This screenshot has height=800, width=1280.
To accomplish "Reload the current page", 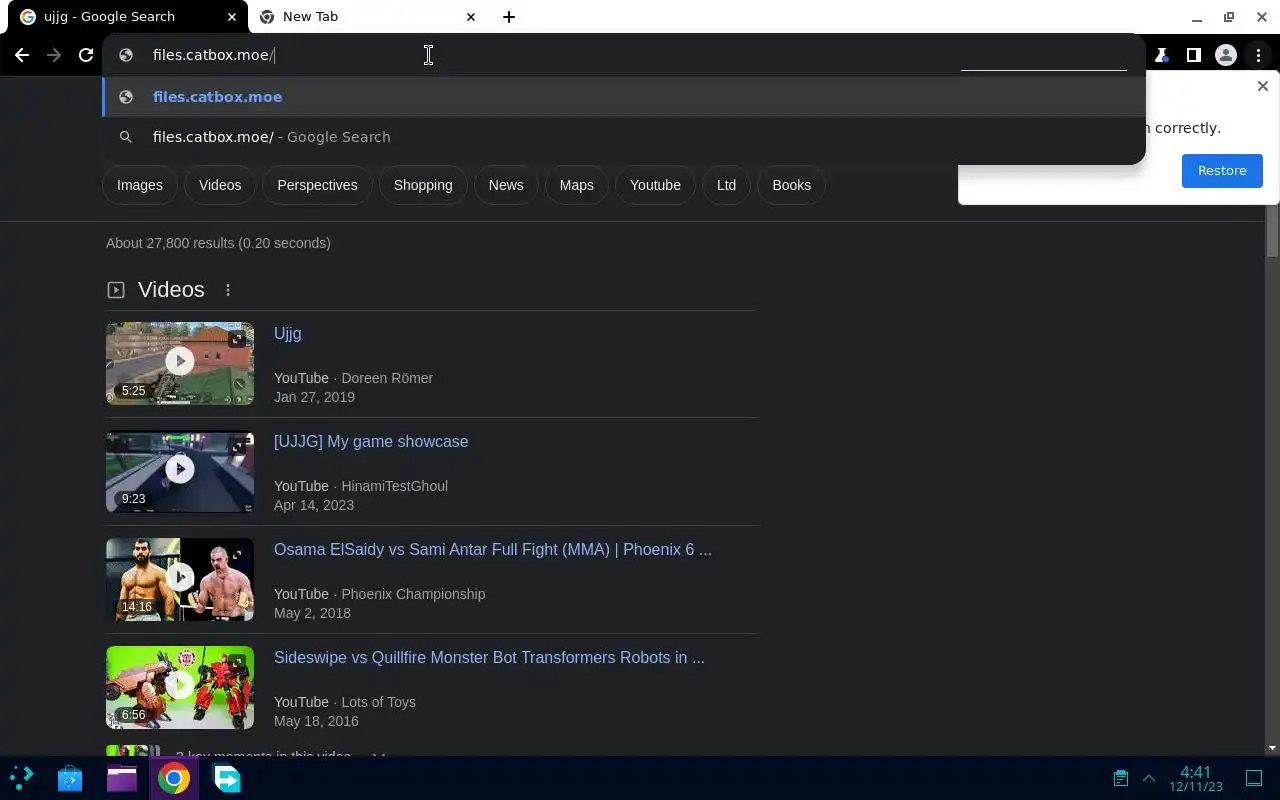I will pyautogui.click(x=86, y=55).
